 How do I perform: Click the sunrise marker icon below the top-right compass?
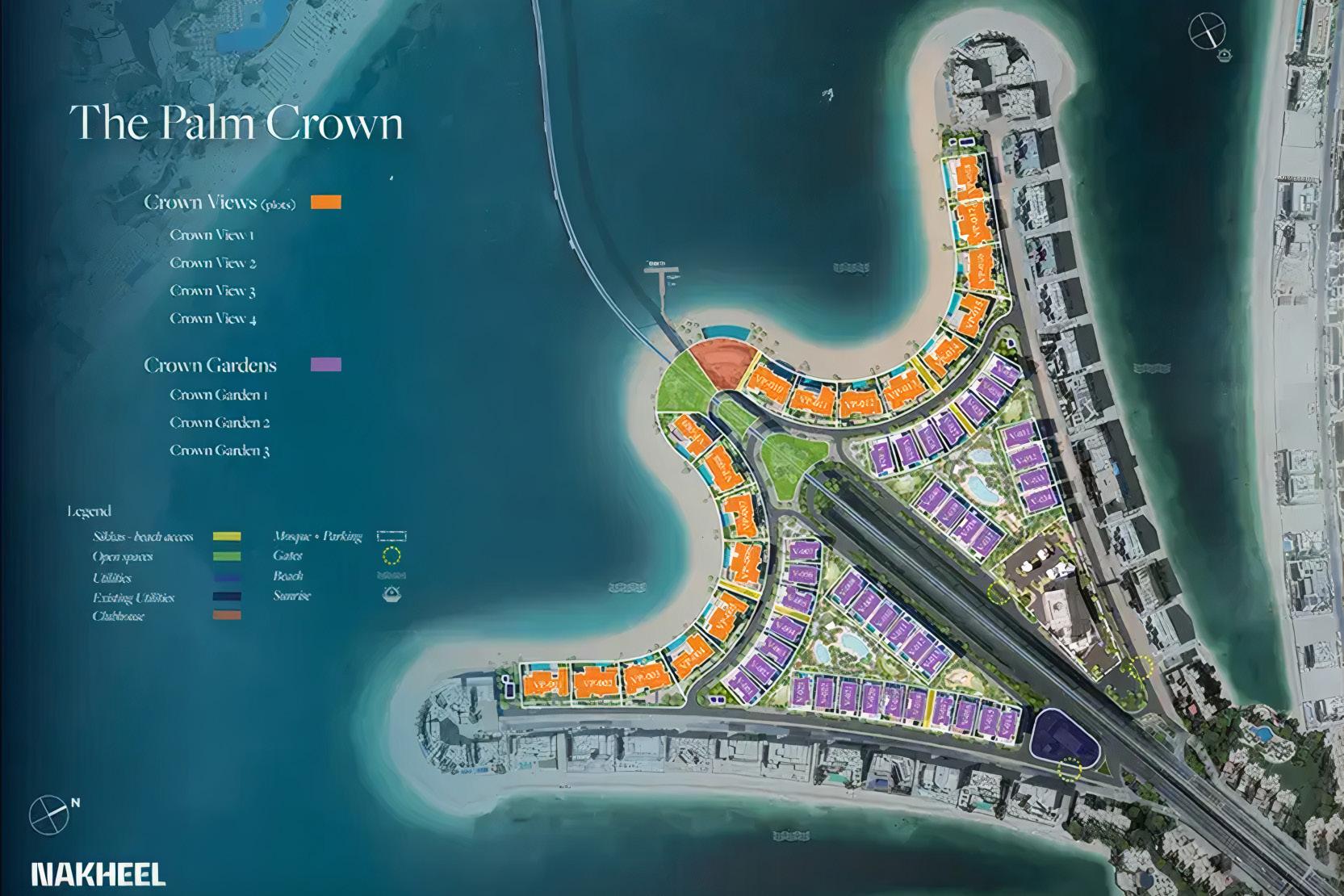[x=1226, y=54]
